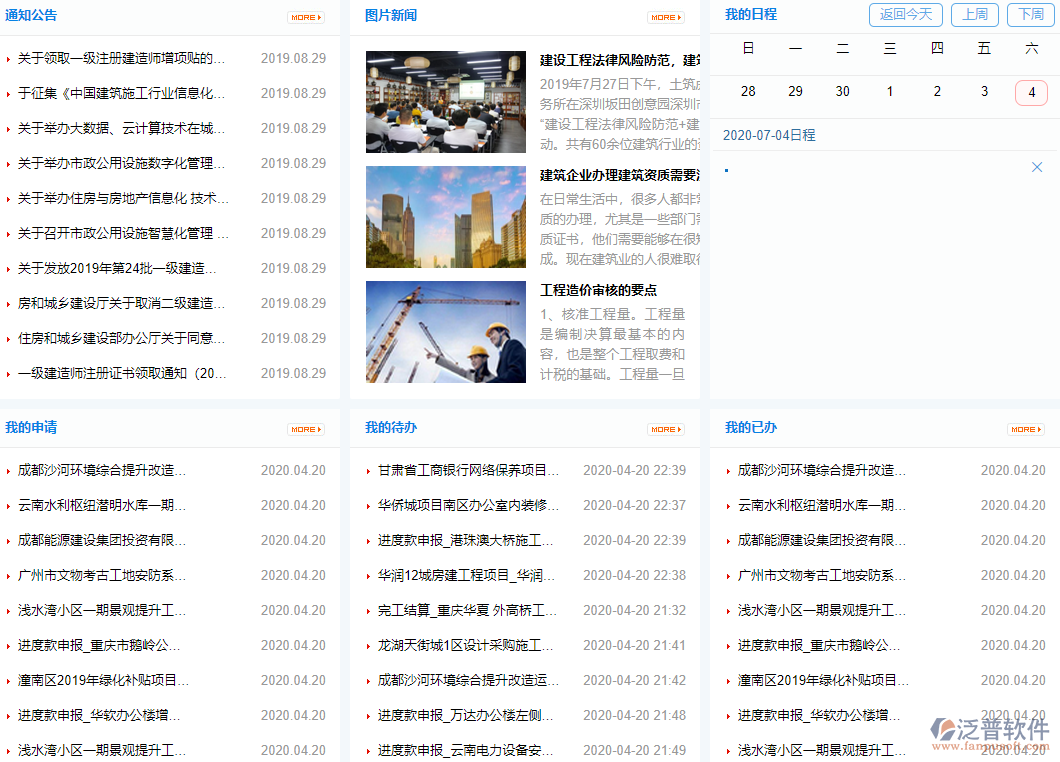Click MORE arrow on 我的已办 panel
Image resolution: width=1060 pixels, height=762 pixels.
click(x=1026, y=428)
